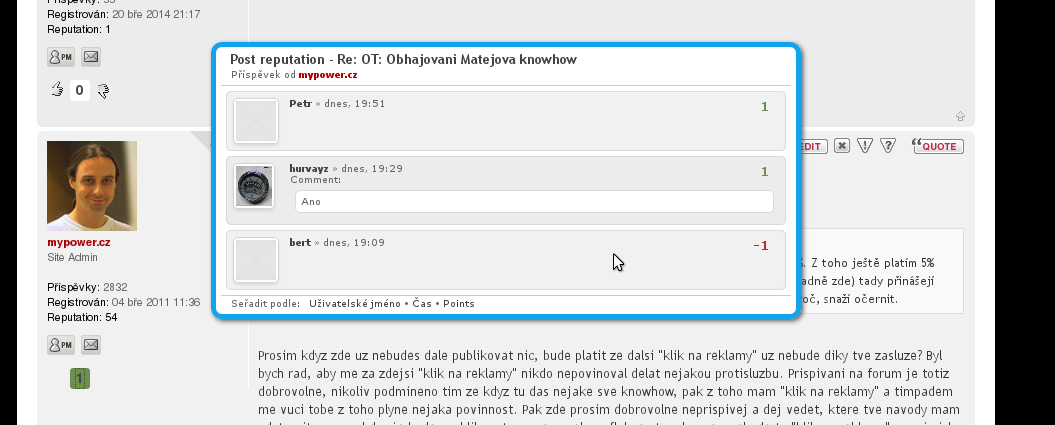The height and width of the screenshot is (425, 1055).
Task: Click 'Reputation: 54' text
Action: pos(82,317)
